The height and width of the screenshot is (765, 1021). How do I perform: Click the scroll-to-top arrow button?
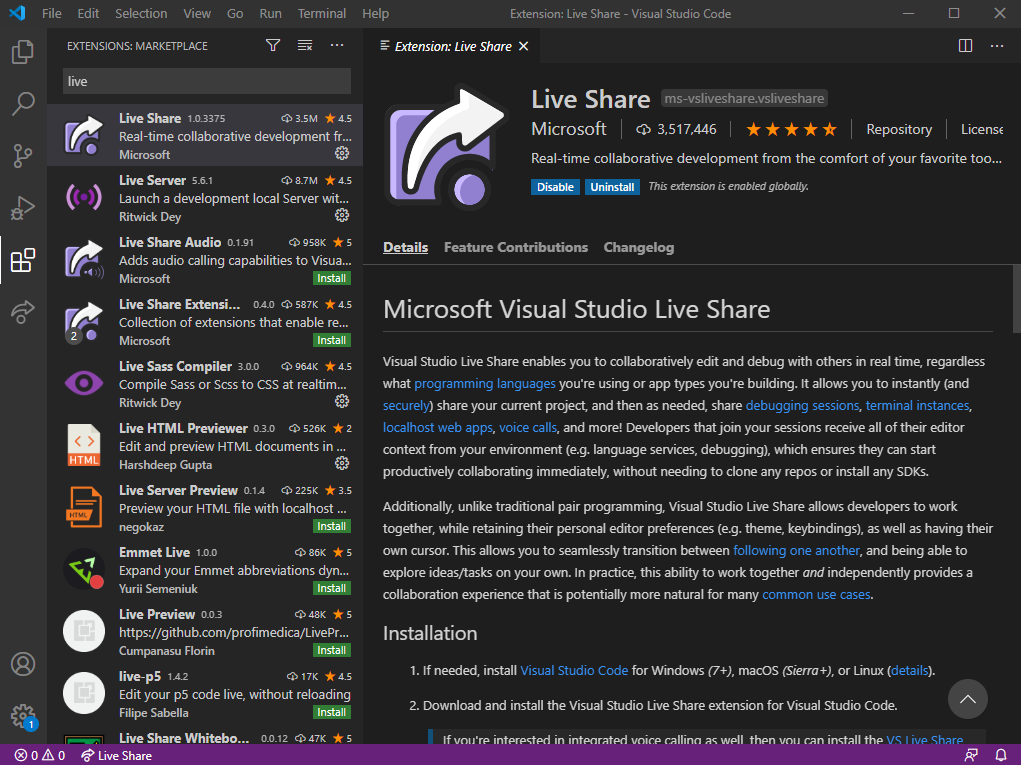coord(968,699)
